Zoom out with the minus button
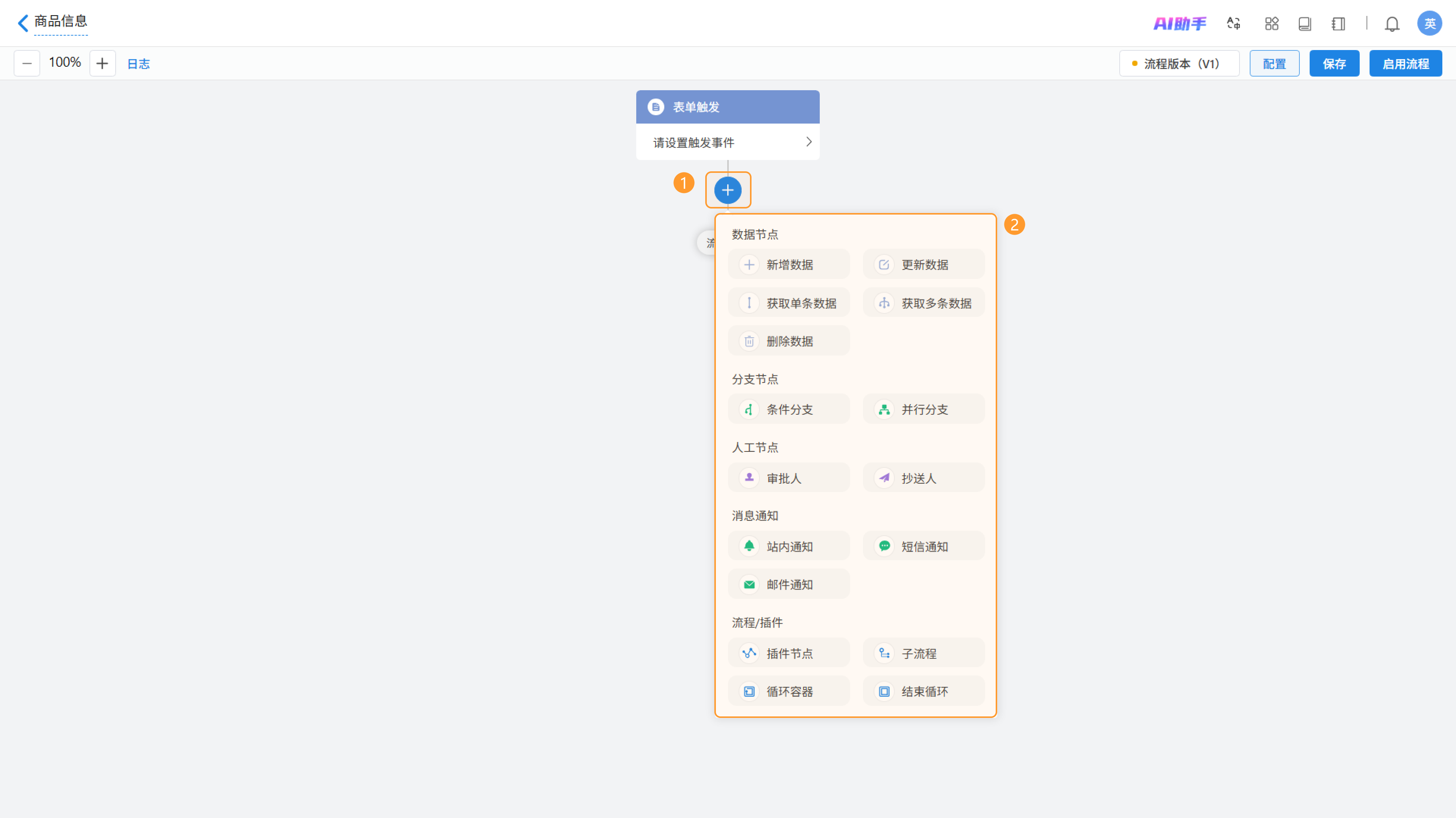Image resolution: width=1456 pixels, height=818 pixels. click(27, 63)
